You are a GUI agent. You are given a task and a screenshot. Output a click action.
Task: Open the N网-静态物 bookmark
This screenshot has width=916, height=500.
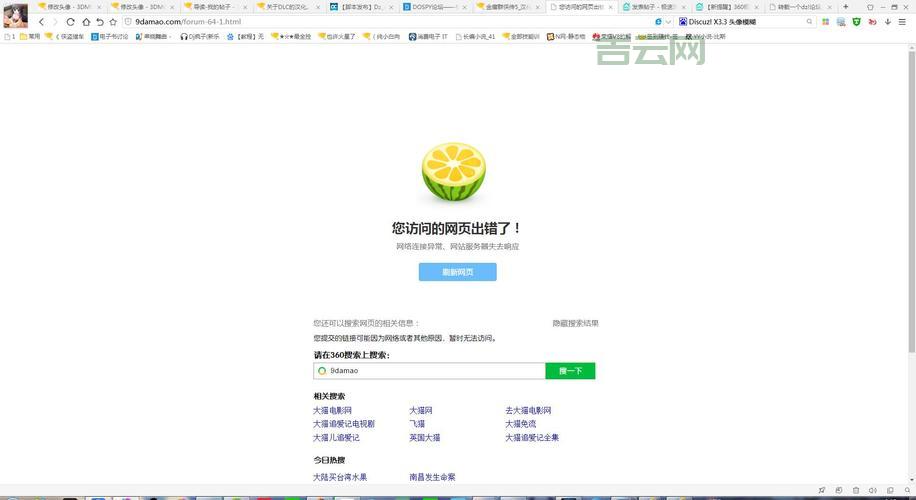(566, 36)
